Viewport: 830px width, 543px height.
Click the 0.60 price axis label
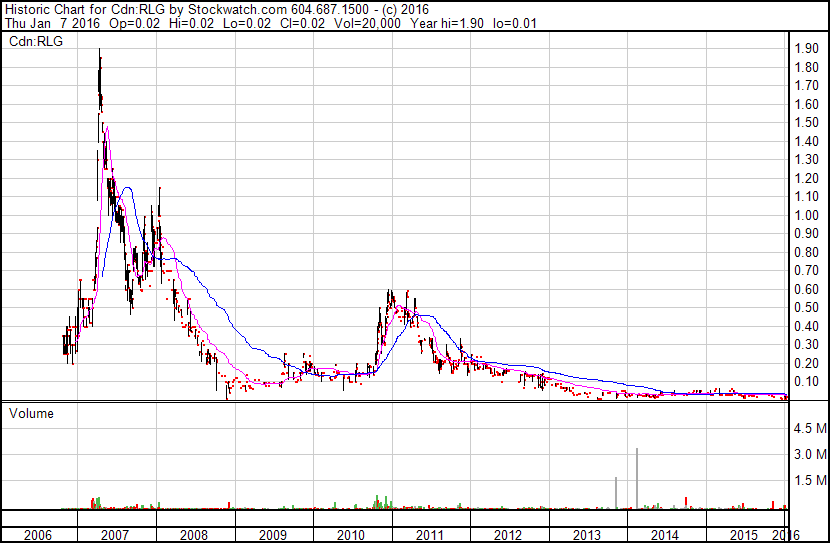click(x=807, y=289)
